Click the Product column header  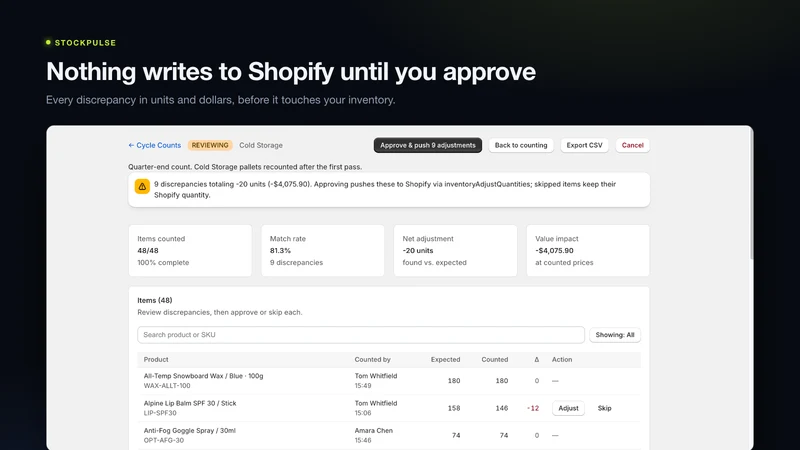156,360
